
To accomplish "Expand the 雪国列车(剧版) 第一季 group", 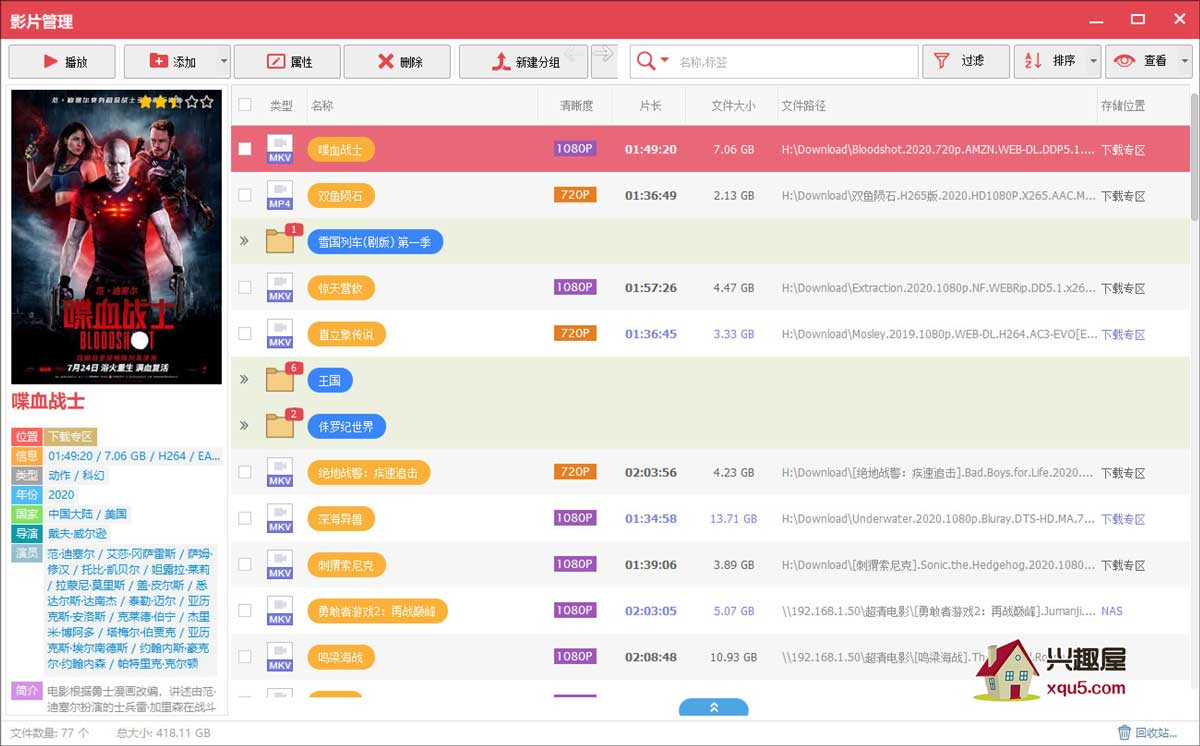I will pyautogui.click(x=244, y=241).
